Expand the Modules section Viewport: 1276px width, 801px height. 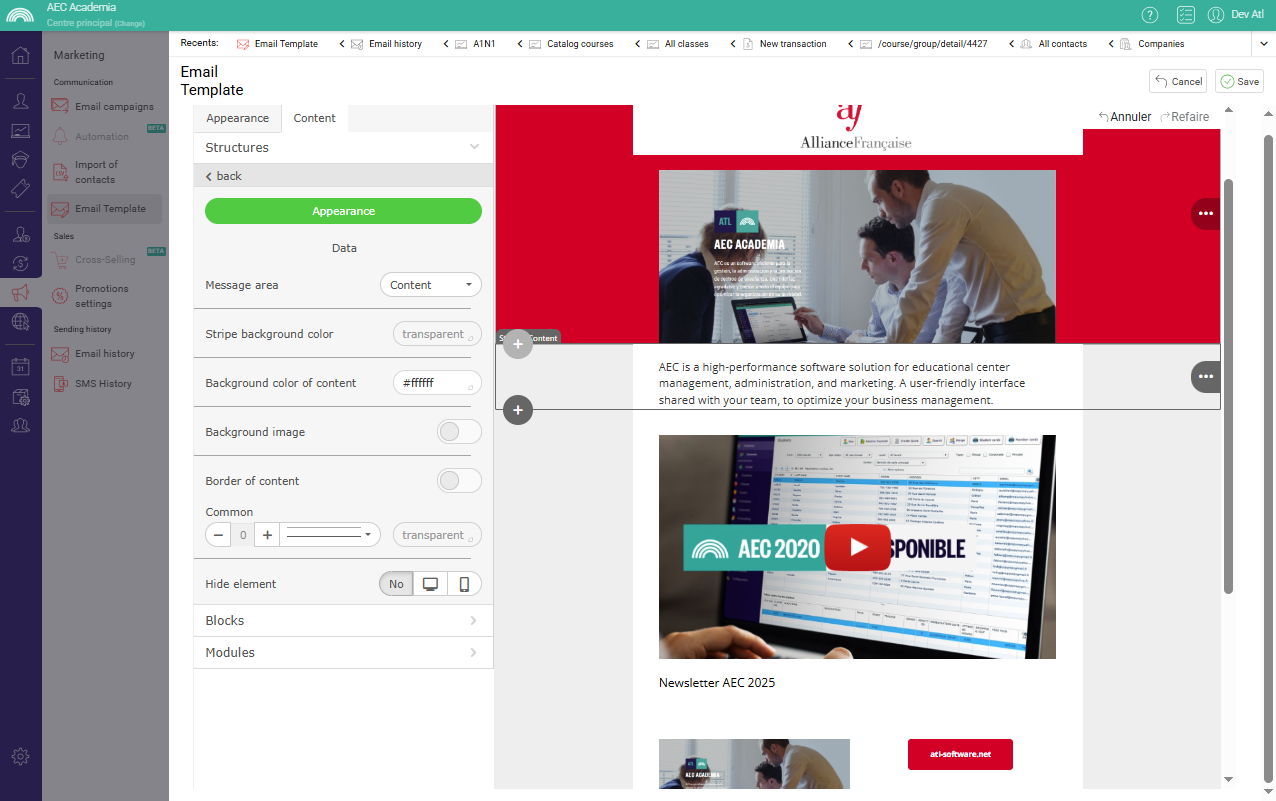343,653
